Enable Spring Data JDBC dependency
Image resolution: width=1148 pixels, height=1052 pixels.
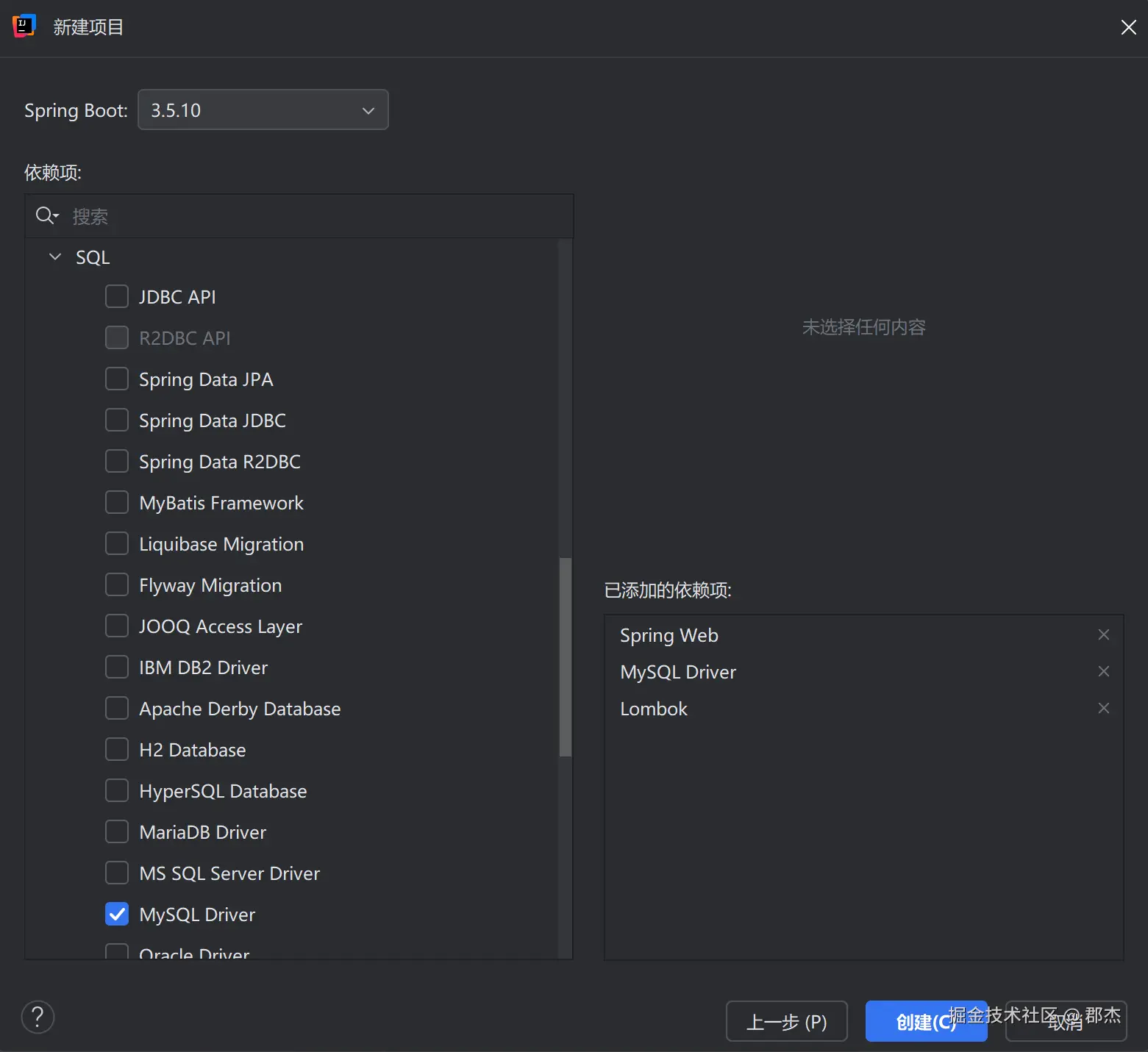point(117,420)
